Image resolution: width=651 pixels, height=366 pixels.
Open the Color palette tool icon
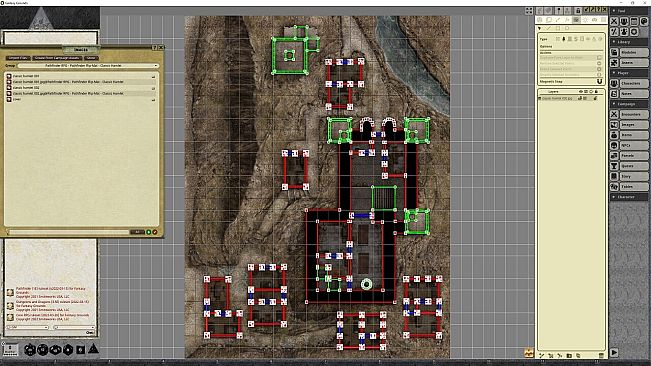[x=644, y=22]
